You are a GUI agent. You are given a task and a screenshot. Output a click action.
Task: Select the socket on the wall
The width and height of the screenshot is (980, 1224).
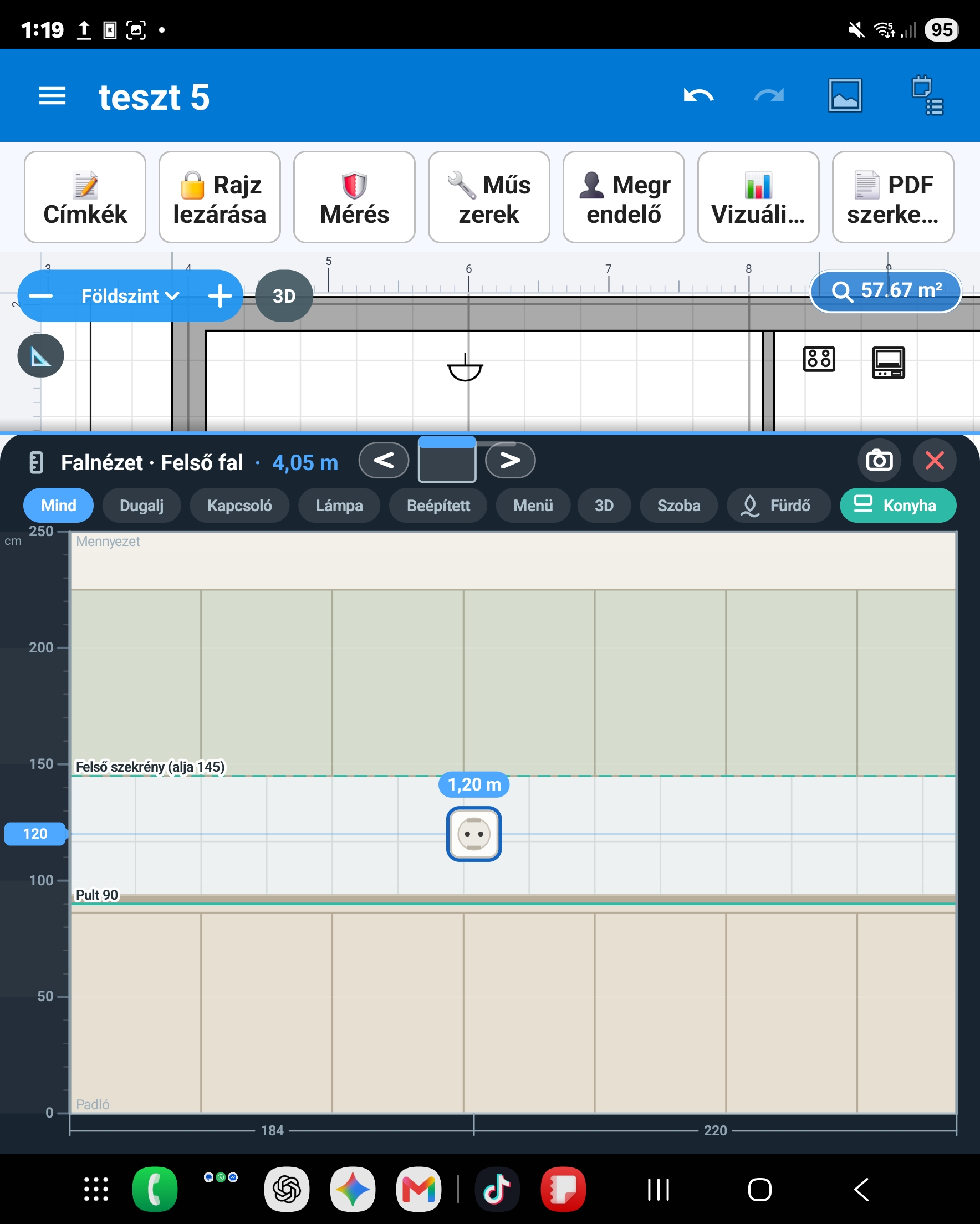[473, 833]
